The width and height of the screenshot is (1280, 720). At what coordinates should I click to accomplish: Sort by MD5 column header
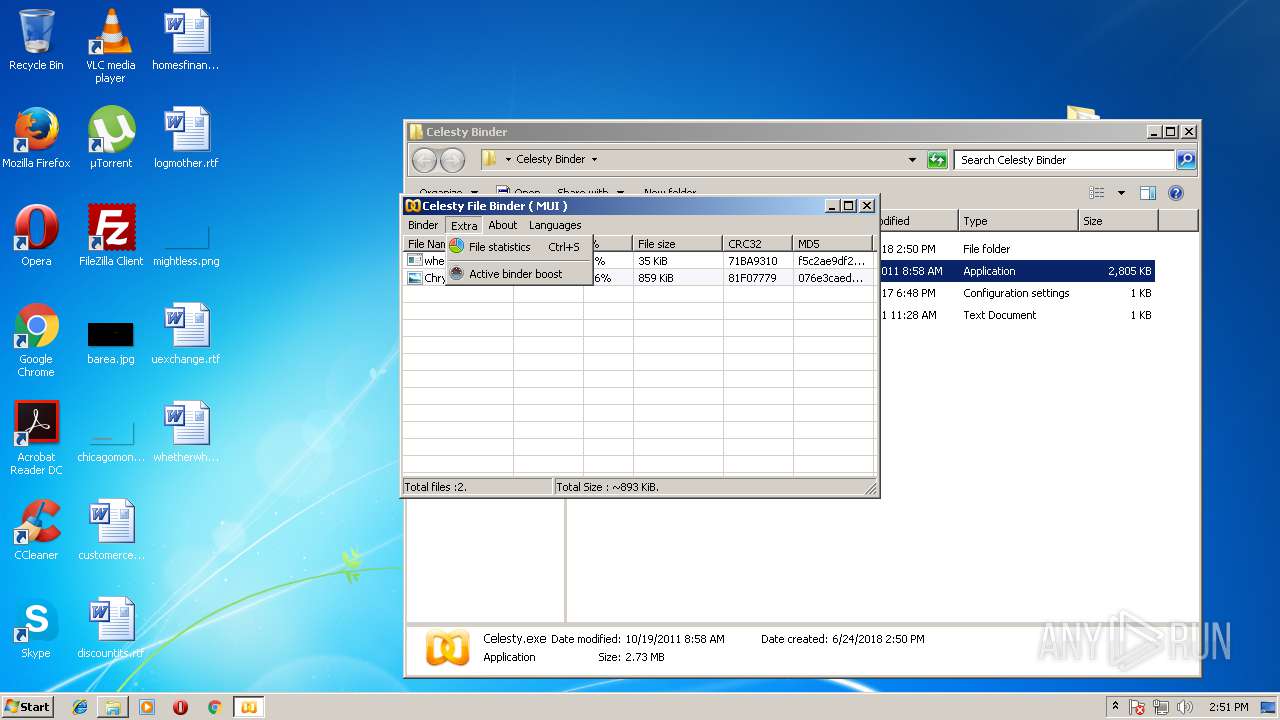coord(833,243)
